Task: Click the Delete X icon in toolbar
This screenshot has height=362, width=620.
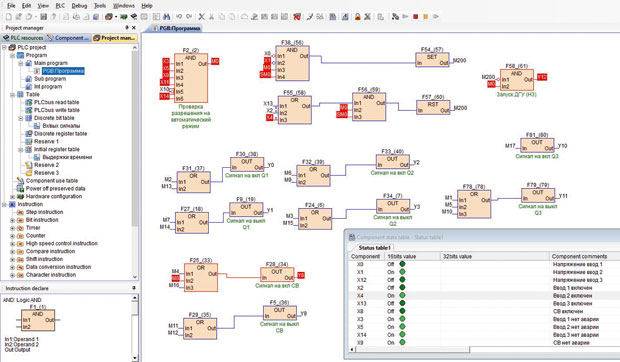Action: pos(202,17)
